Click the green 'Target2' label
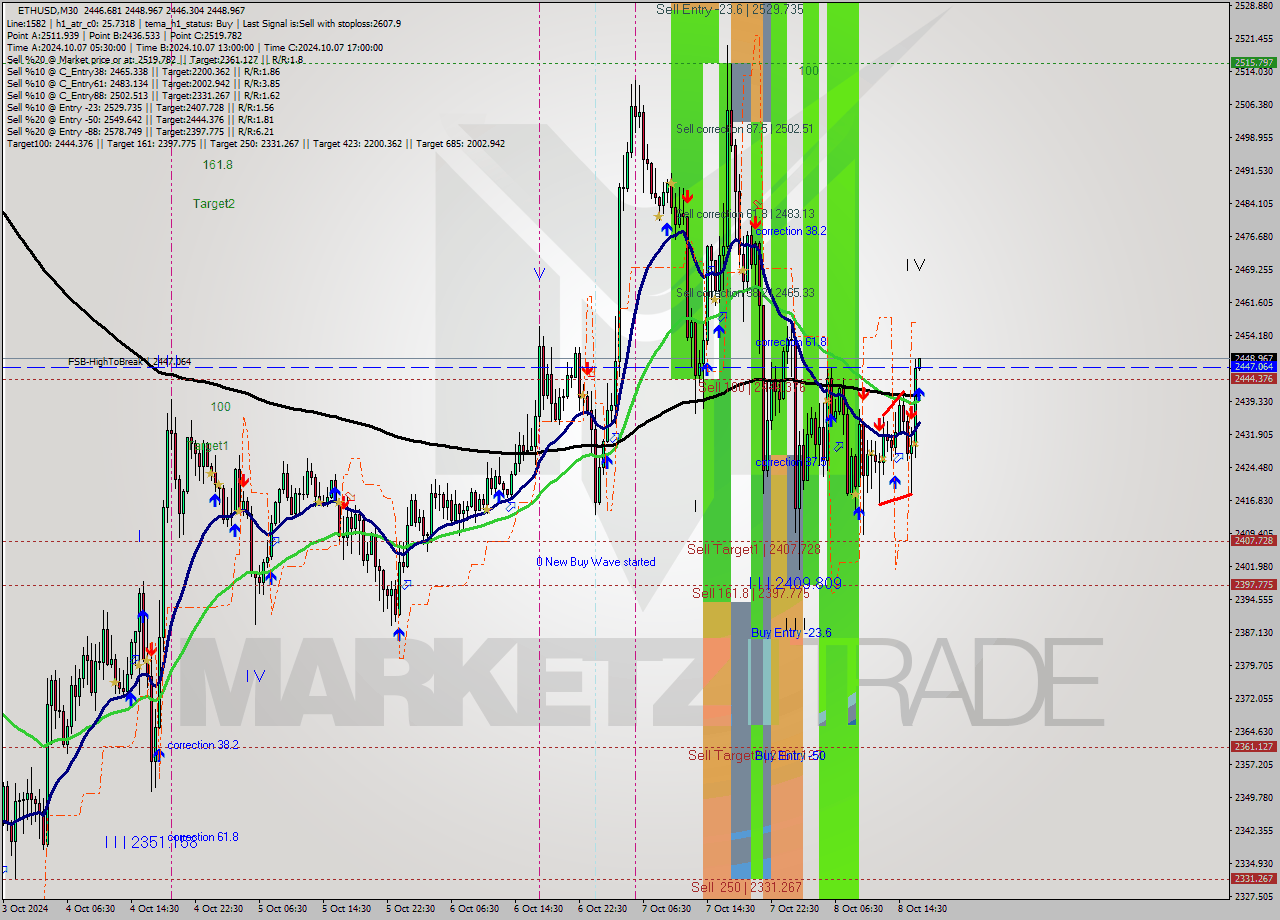The image size is (1280, 920). [x=214, y=204]
